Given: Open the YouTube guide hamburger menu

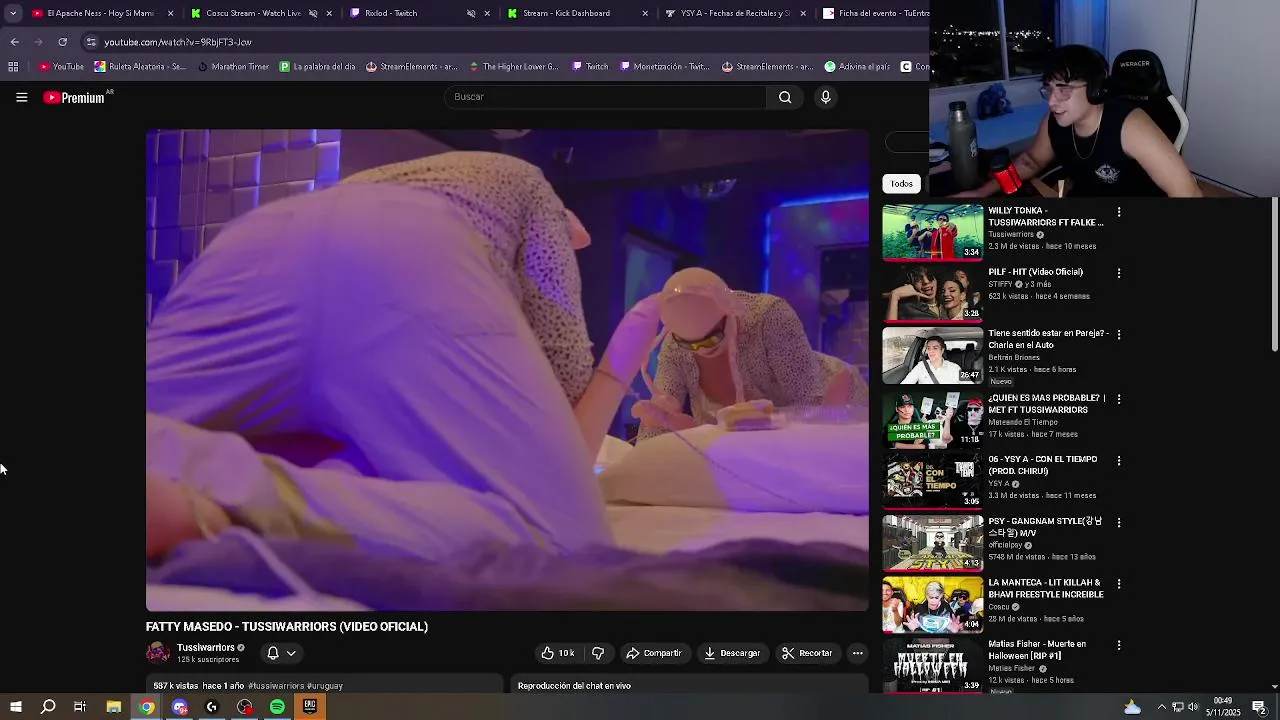Looking at the screenshot, I should 21,97.
